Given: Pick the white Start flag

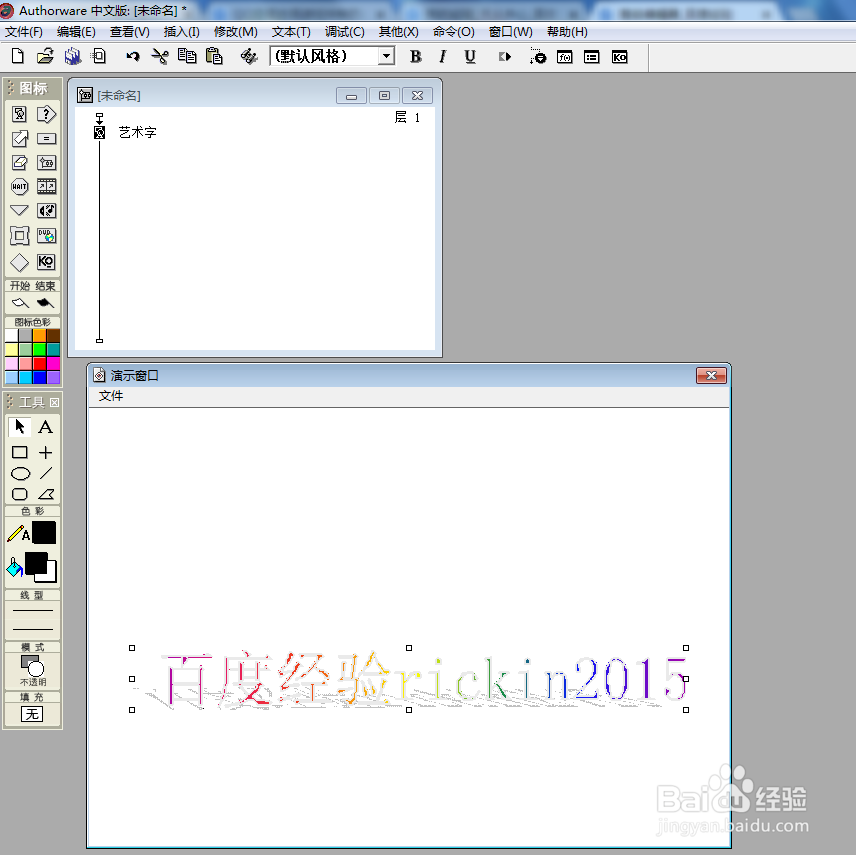Looking at the screenshot, I should 20,303.
